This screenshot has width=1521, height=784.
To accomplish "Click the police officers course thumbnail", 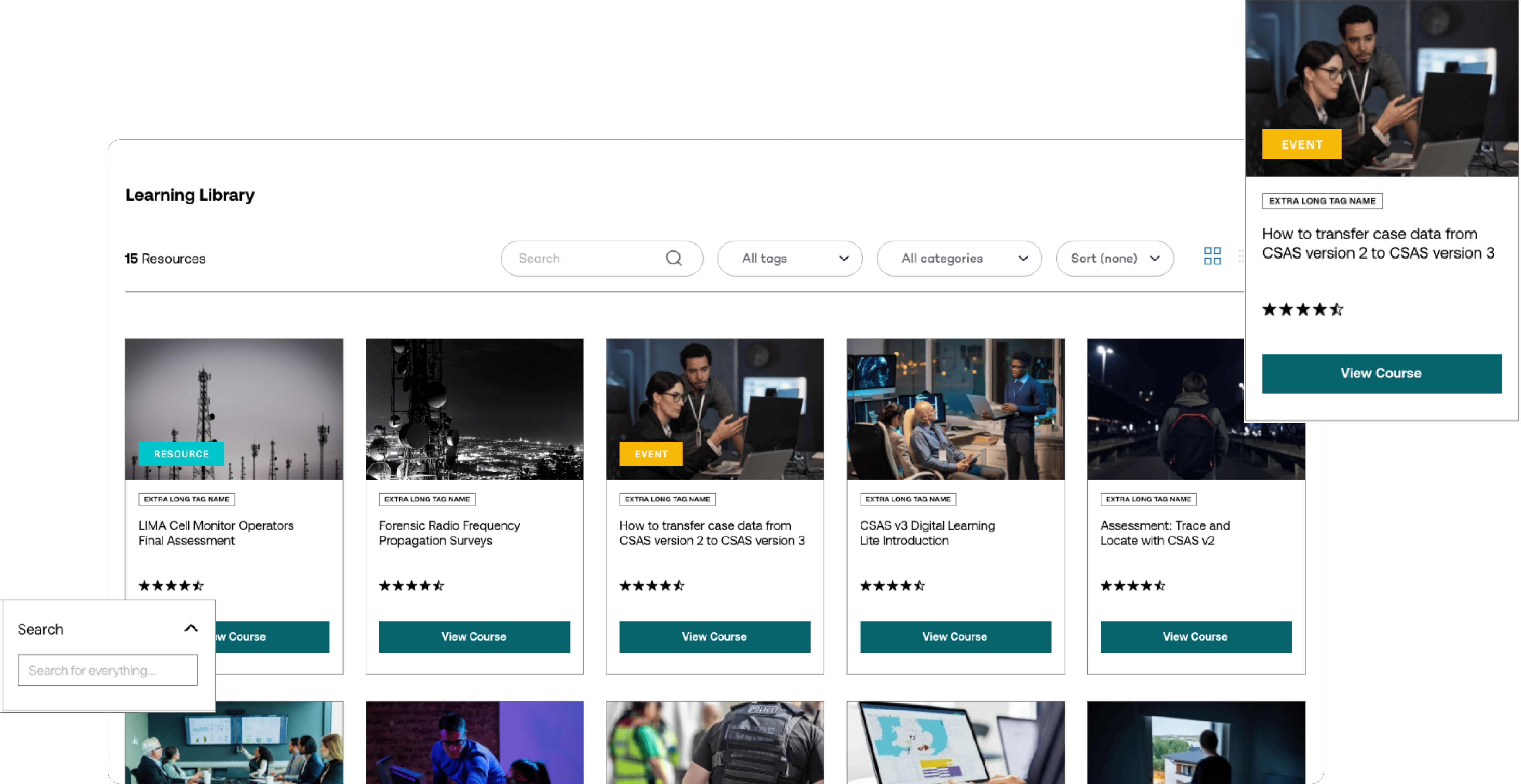I will (715, 742).
